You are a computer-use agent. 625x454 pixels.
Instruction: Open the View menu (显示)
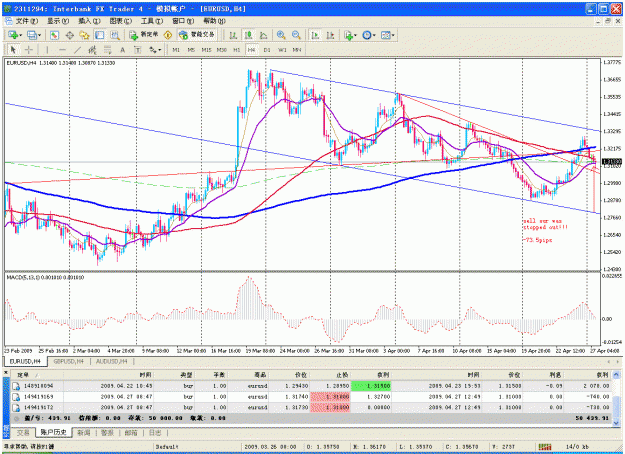[58, 21]
